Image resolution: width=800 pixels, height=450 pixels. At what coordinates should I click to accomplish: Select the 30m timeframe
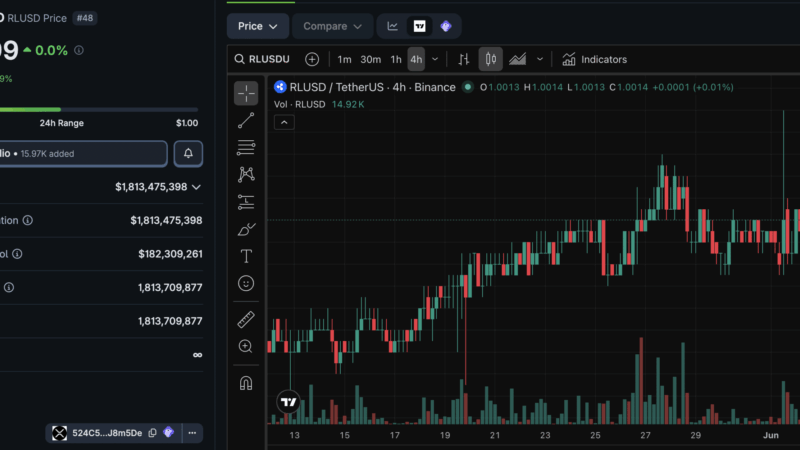pos(370,59)
